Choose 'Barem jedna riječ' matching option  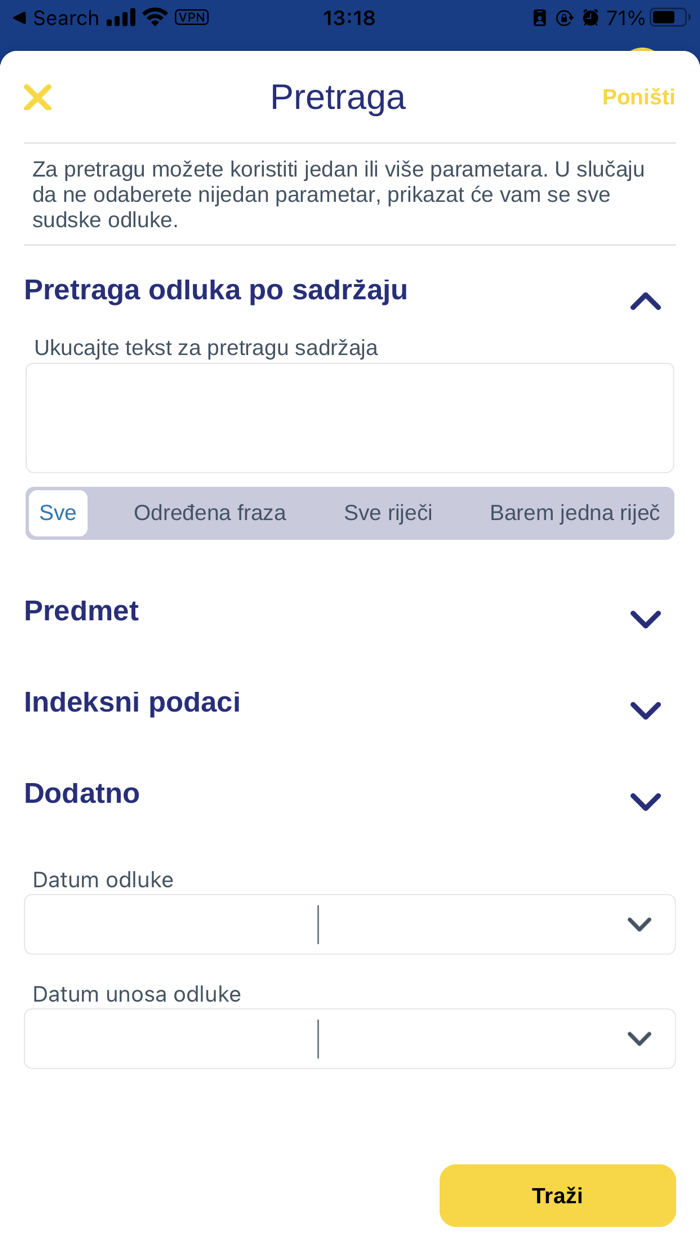[574, 512]
